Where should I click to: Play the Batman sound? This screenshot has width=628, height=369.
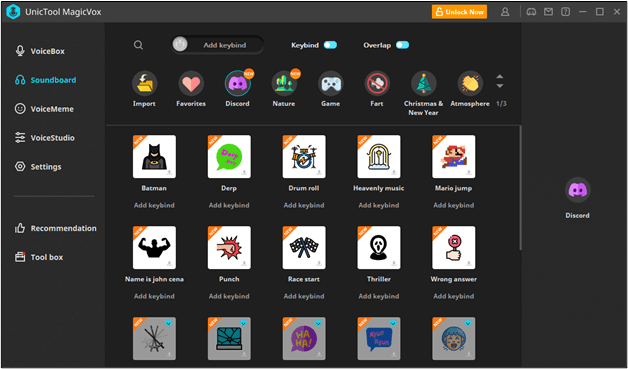click(x=154, y=157)
